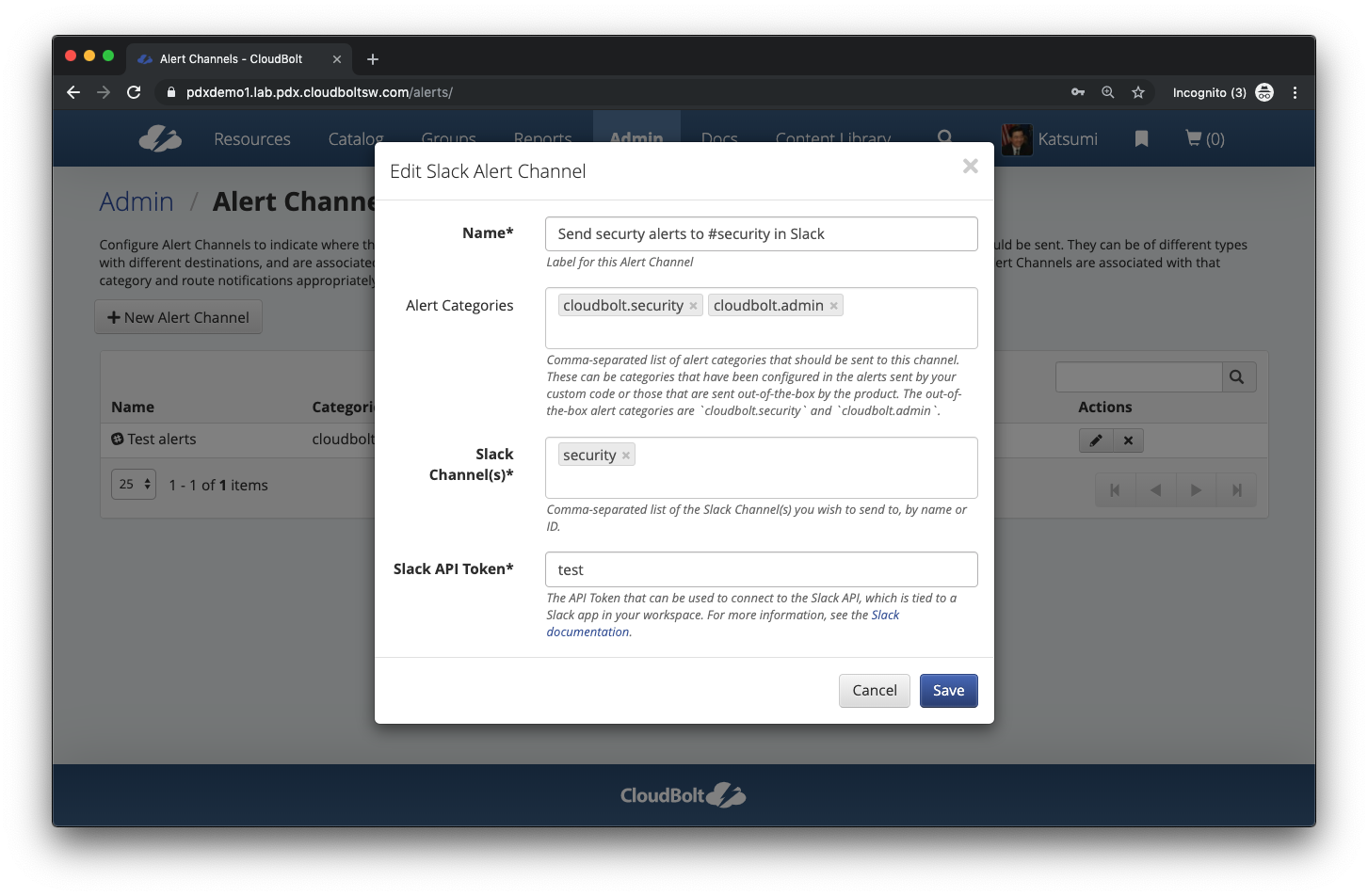Open the Slack documentation link
This screenshot has height=896, width=1368.
pyautogui.click(x=722, y=623)
